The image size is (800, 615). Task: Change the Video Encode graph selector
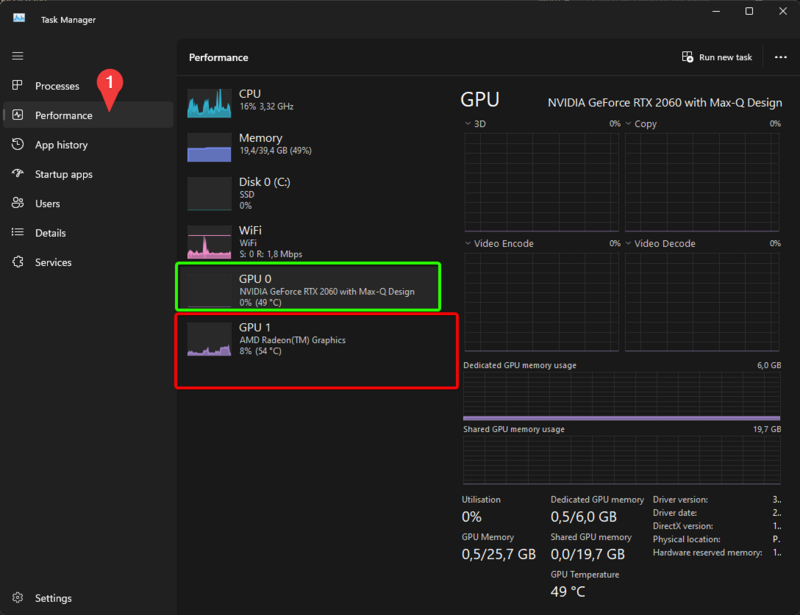coord(468,244)
